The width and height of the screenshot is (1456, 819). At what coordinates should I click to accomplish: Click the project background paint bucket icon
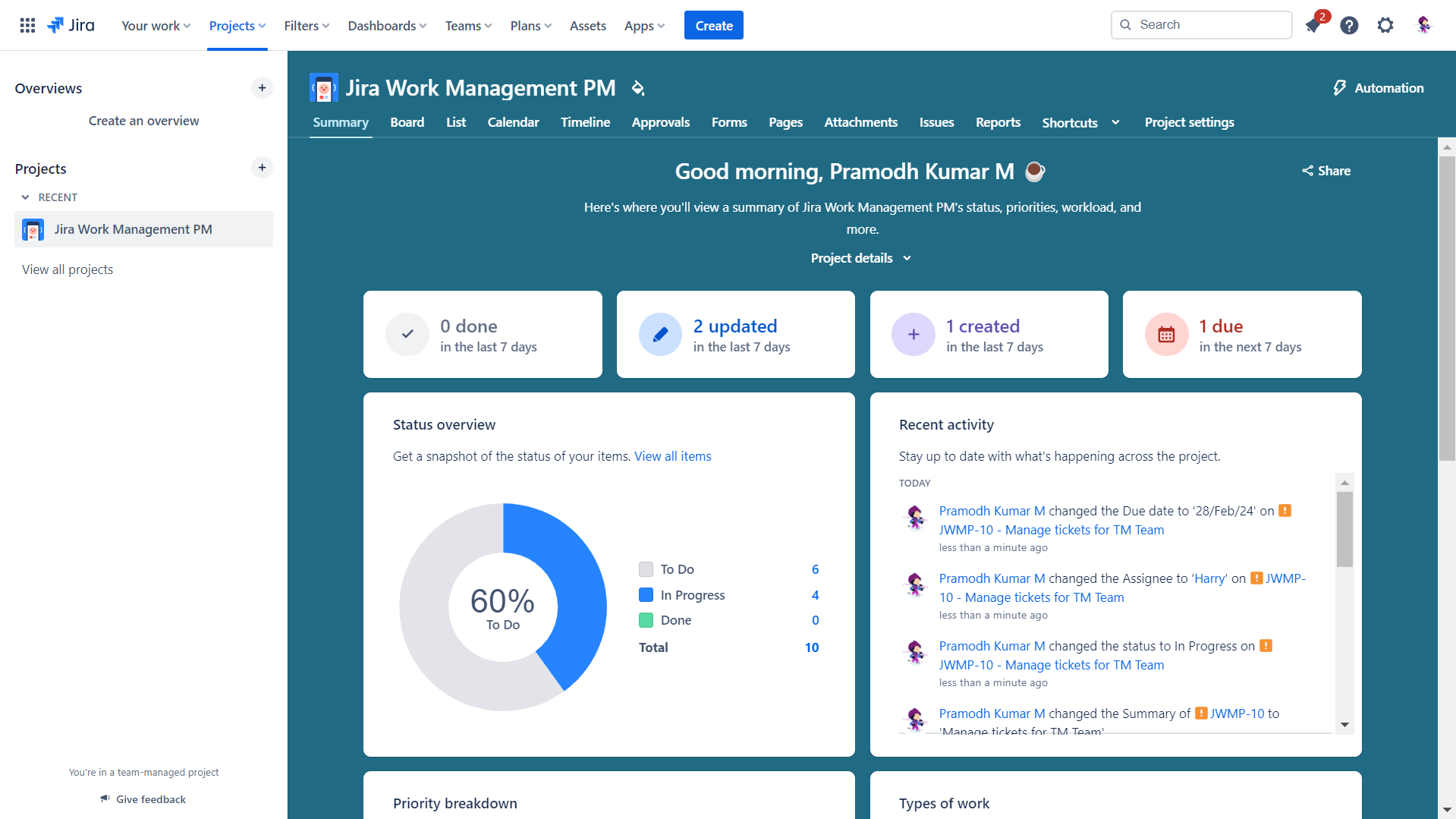638,88
